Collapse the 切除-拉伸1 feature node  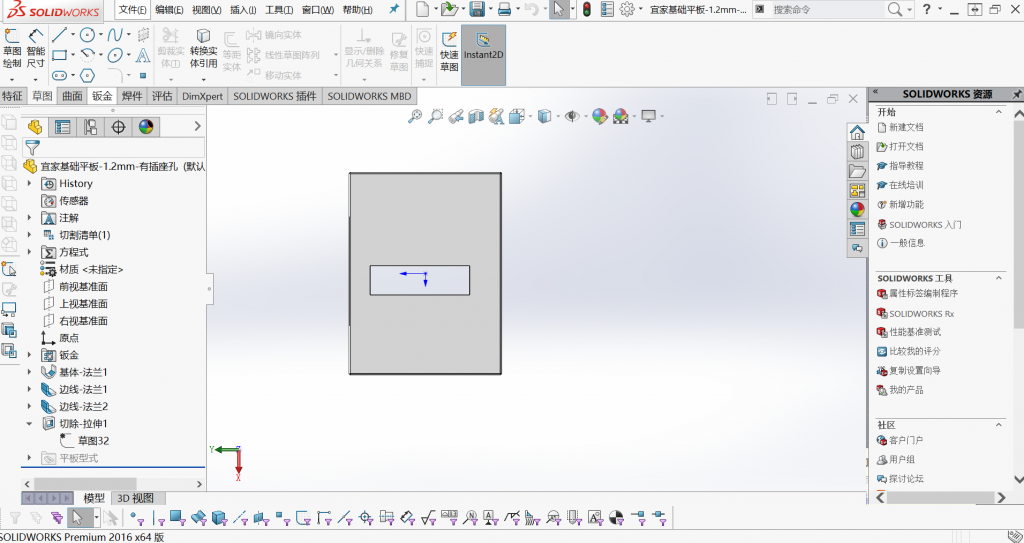pyautogui.click(x=30, y=424)
